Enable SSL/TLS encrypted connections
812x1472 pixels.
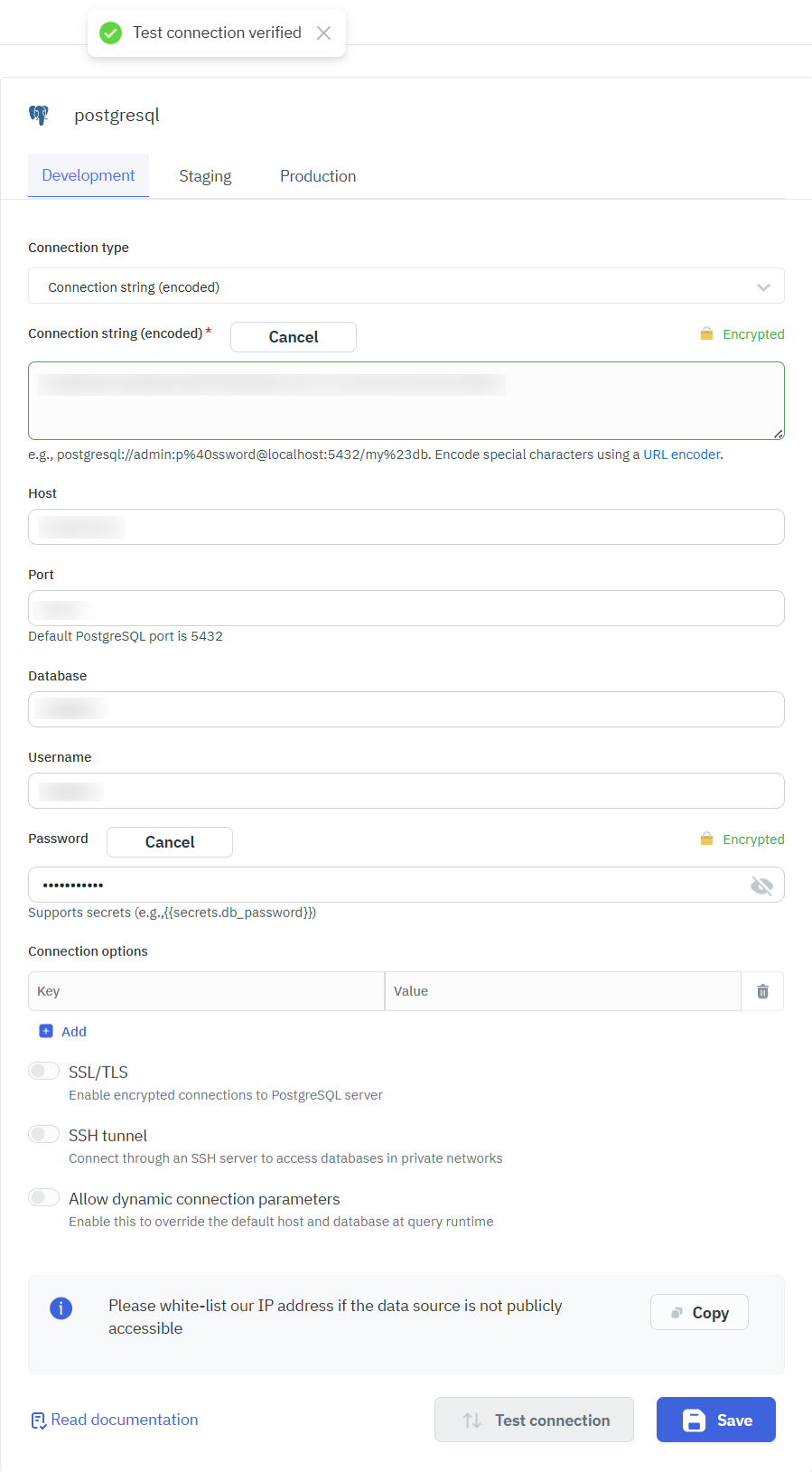click(x=43, y=1070)
